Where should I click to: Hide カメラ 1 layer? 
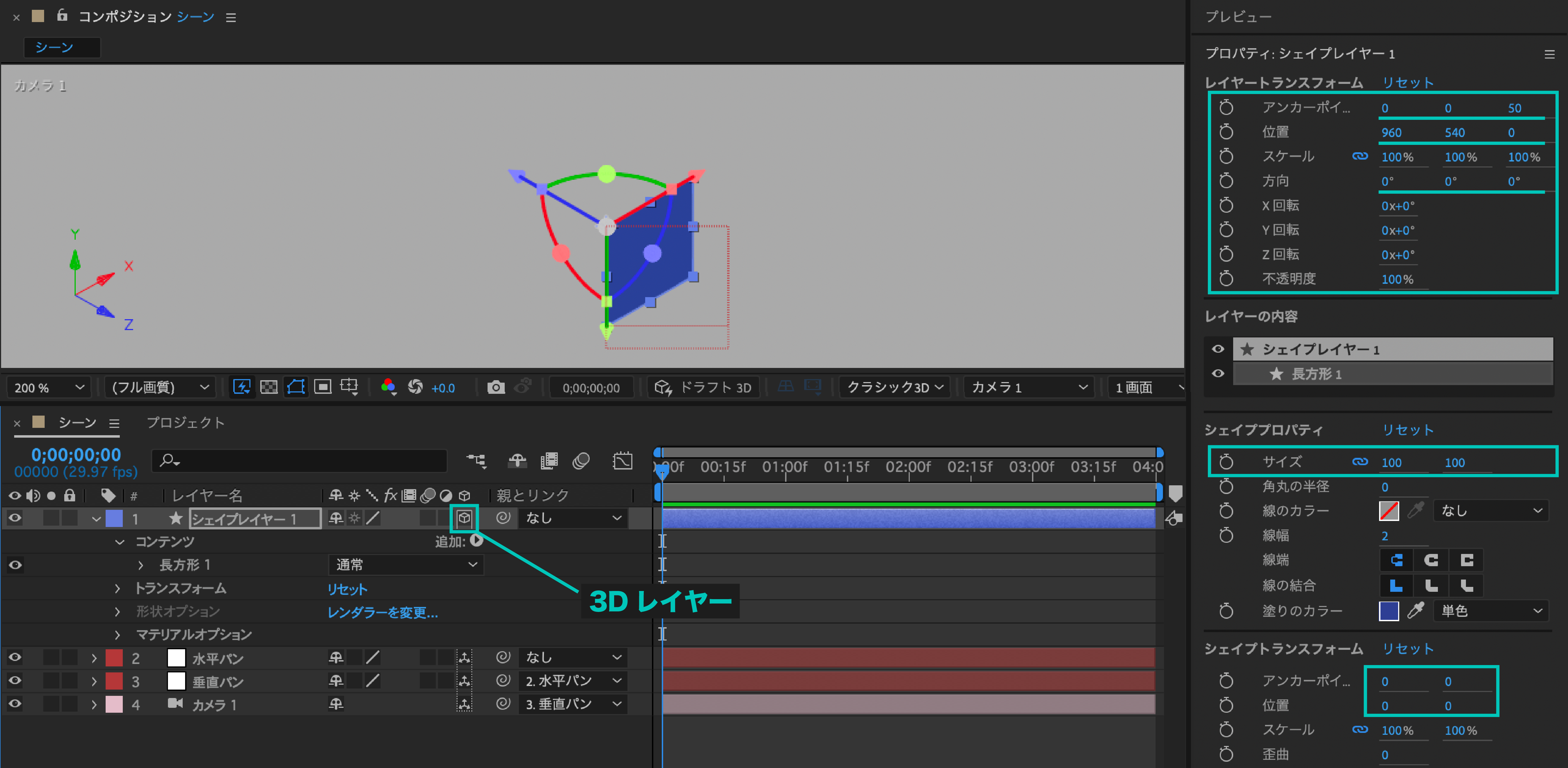[15, 703]
